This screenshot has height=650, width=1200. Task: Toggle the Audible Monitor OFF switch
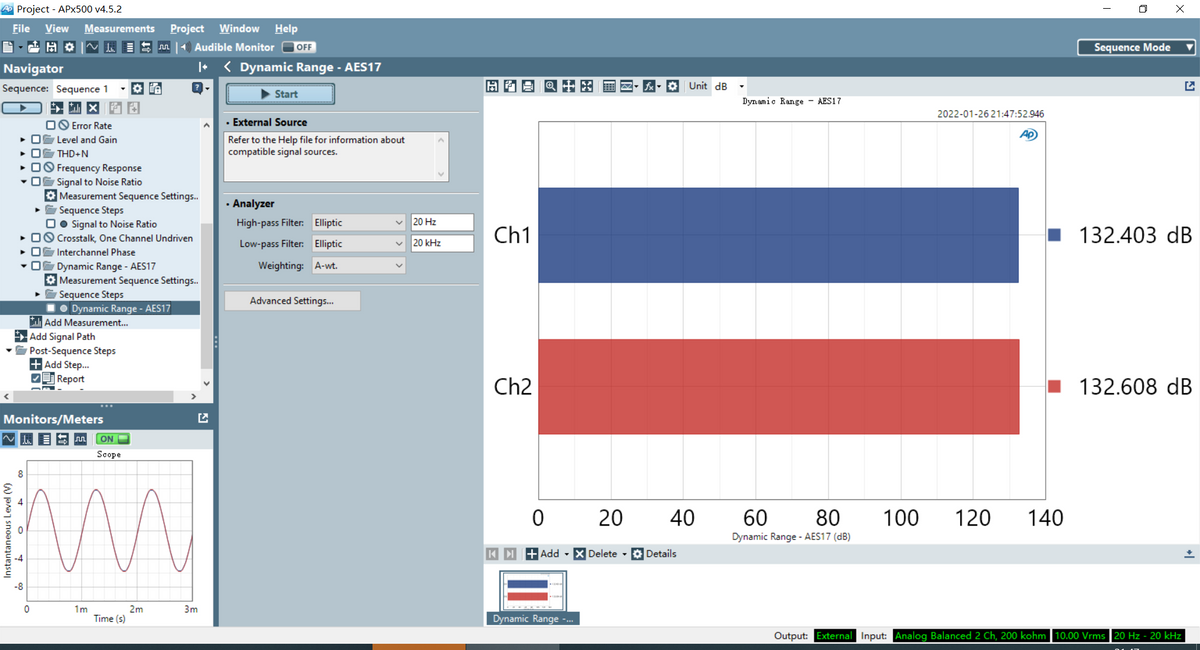[x=299, y=47]
